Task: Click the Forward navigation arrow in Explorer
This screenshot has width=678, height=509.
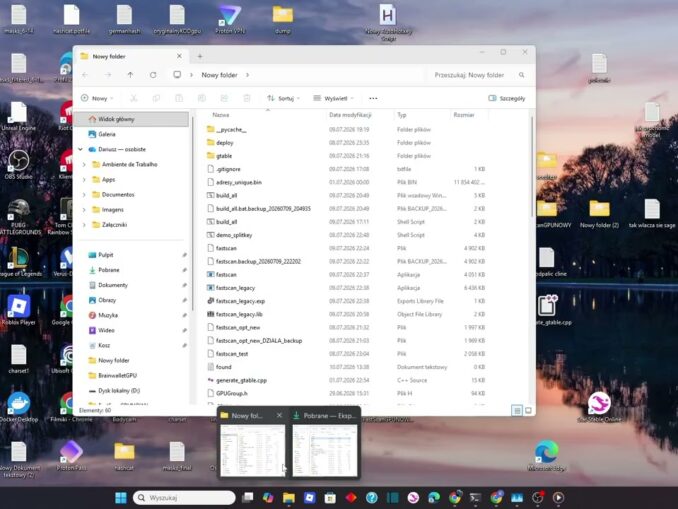Action: pyautogui.click(x=108, y=75)
